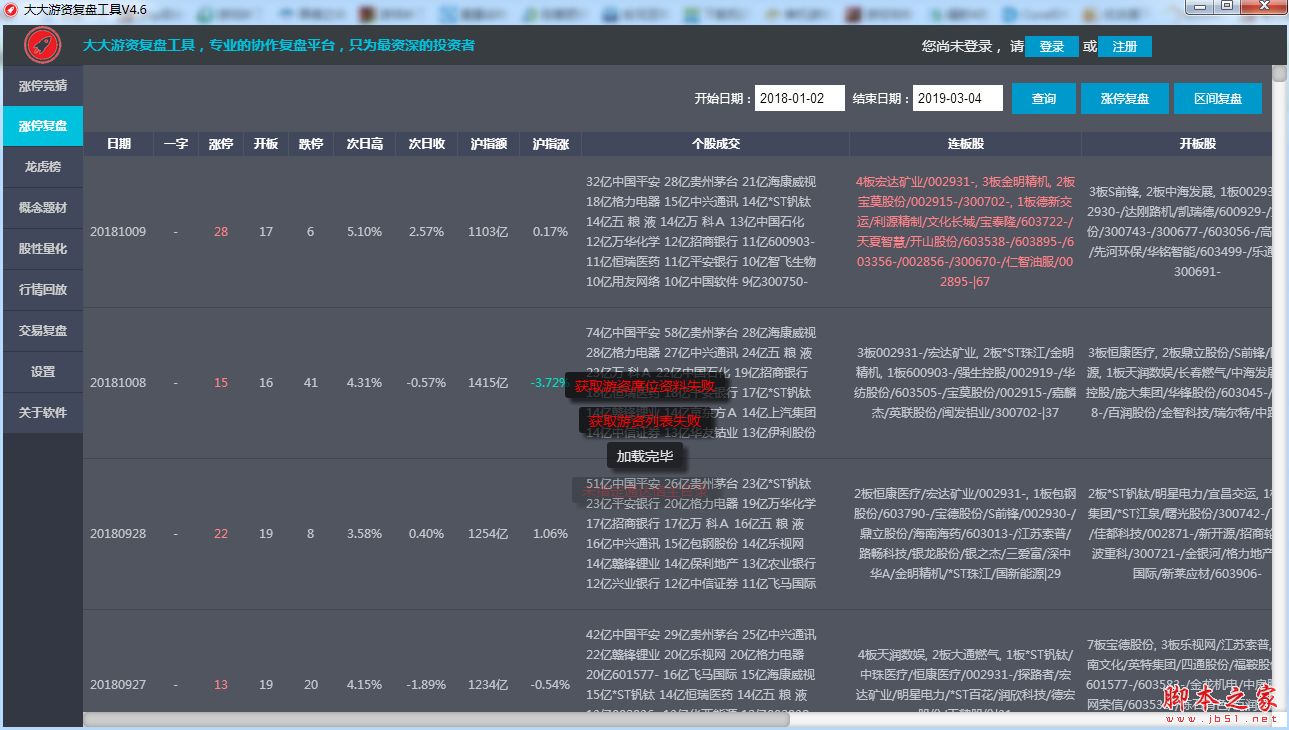The height and width of the screenshot is (730, 1289).
Task: Open the 股性量化 sidebar item
Action: 42,249
